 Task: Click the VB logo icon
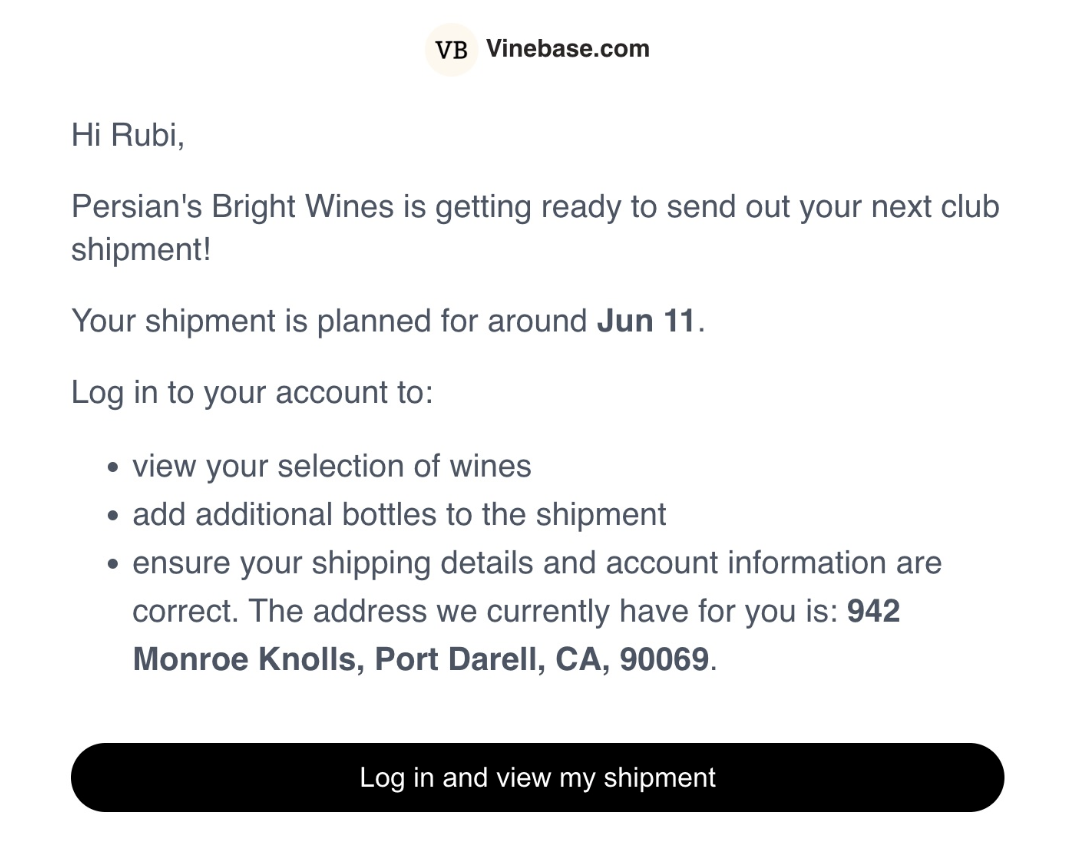coord(451,50)
